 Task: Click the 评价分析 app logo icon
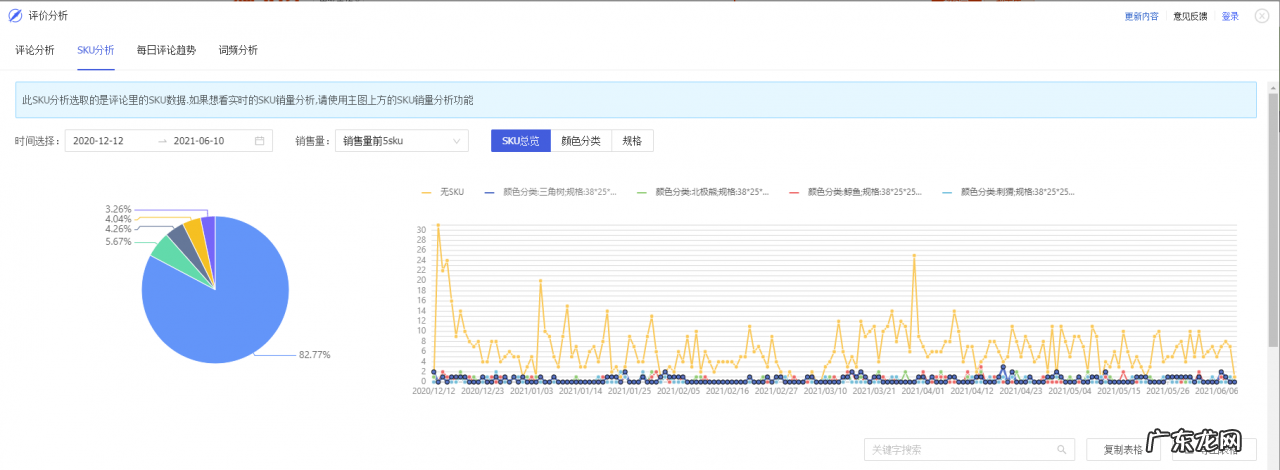tap(15, 16)
